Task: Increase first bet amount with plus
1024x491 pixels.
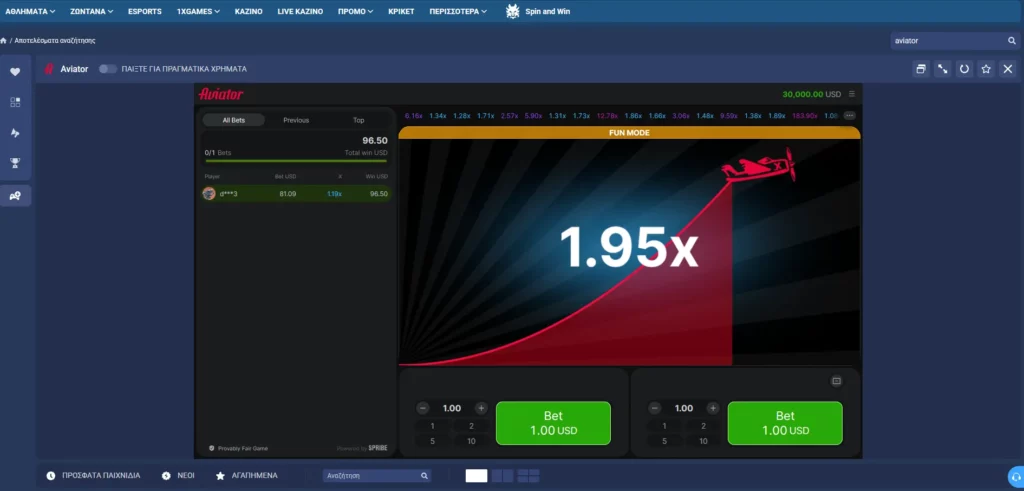Action: point(481,408)
